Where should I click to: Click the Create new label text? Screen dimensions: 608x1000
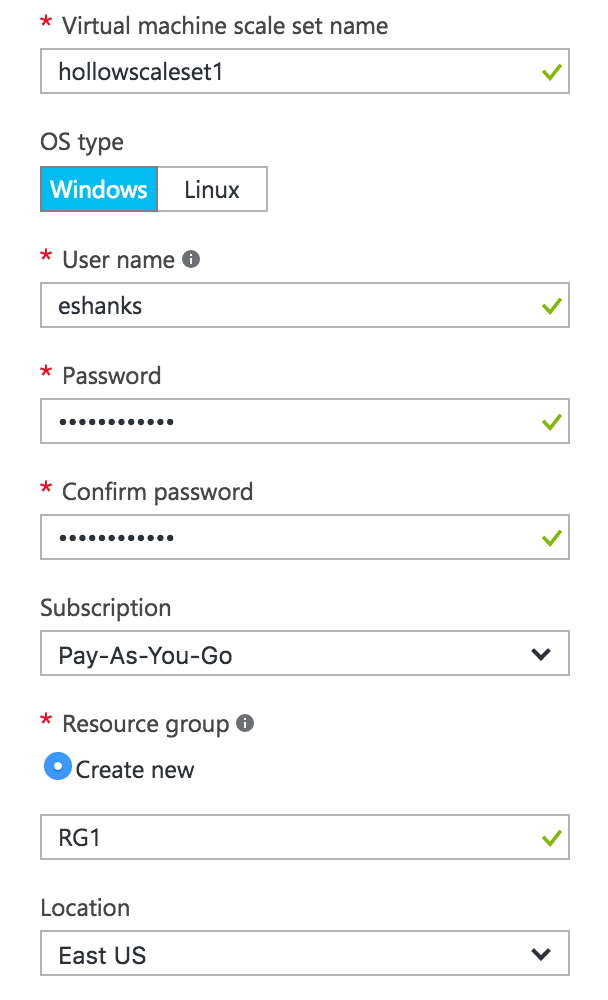135,770
